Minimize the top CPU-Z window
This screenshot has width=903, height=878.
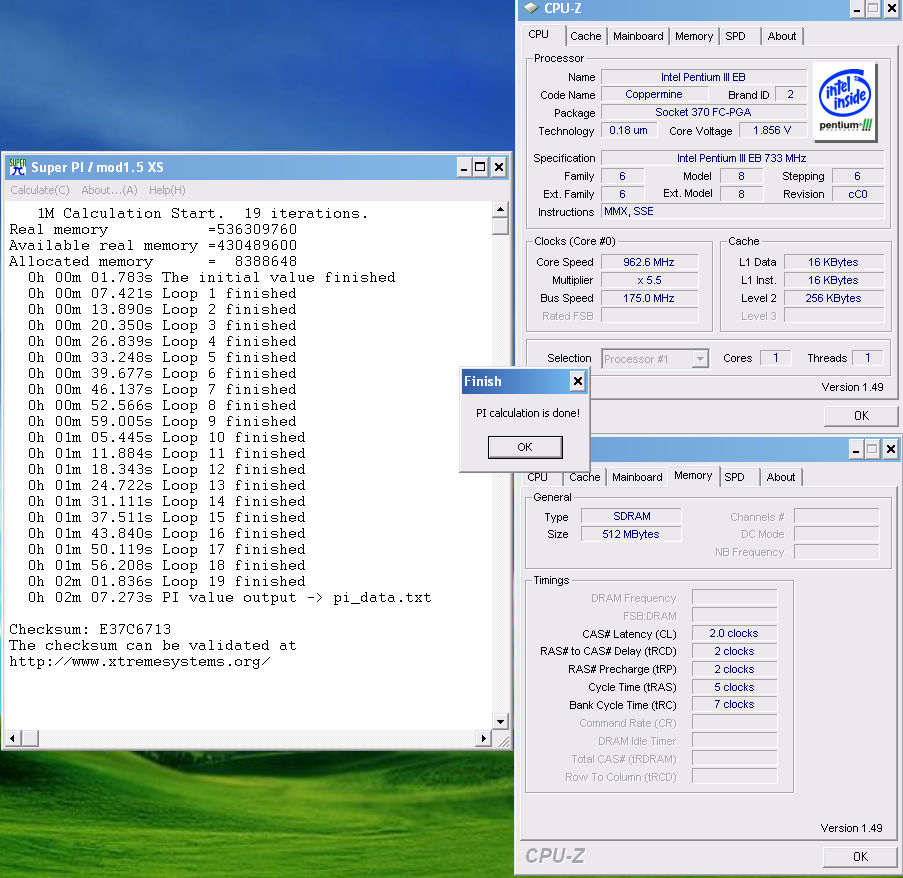[x=857, y=9]
